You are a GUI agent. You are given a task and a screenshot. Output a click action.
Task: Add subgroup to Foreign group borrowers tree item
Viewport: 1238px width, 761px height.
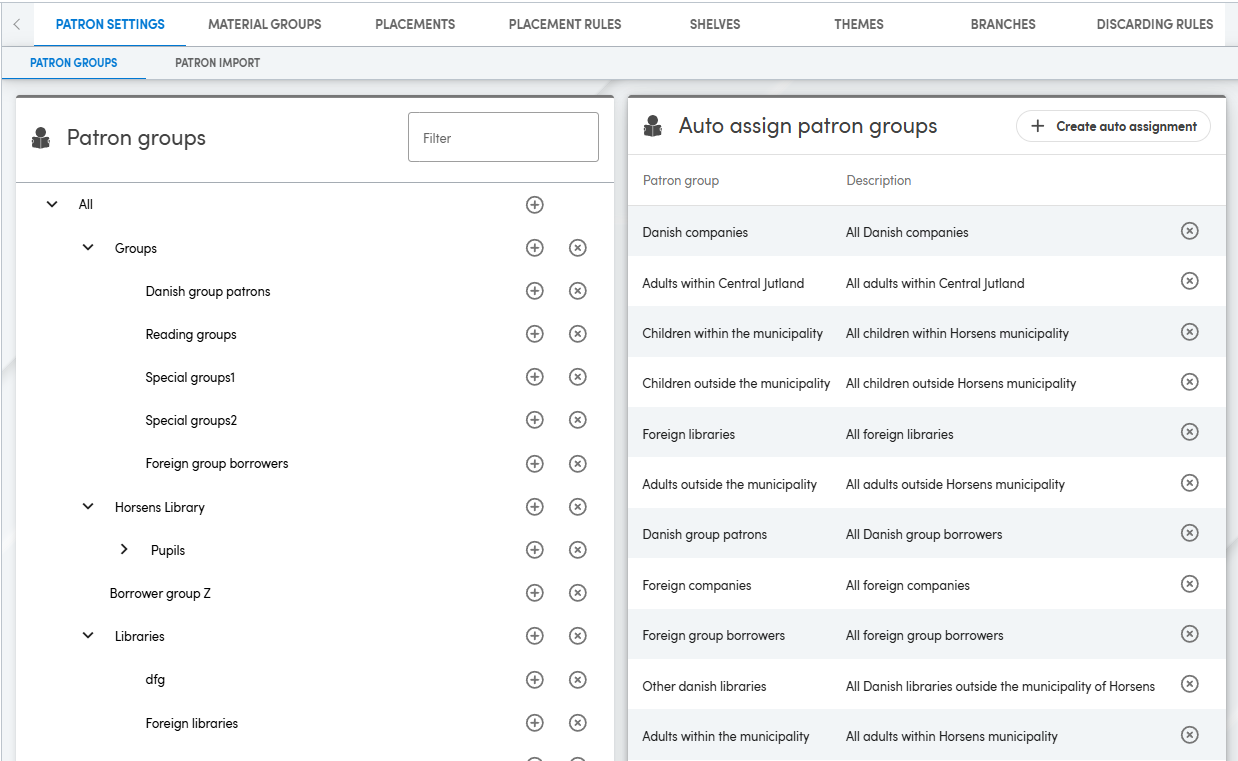tap(535, 464)
